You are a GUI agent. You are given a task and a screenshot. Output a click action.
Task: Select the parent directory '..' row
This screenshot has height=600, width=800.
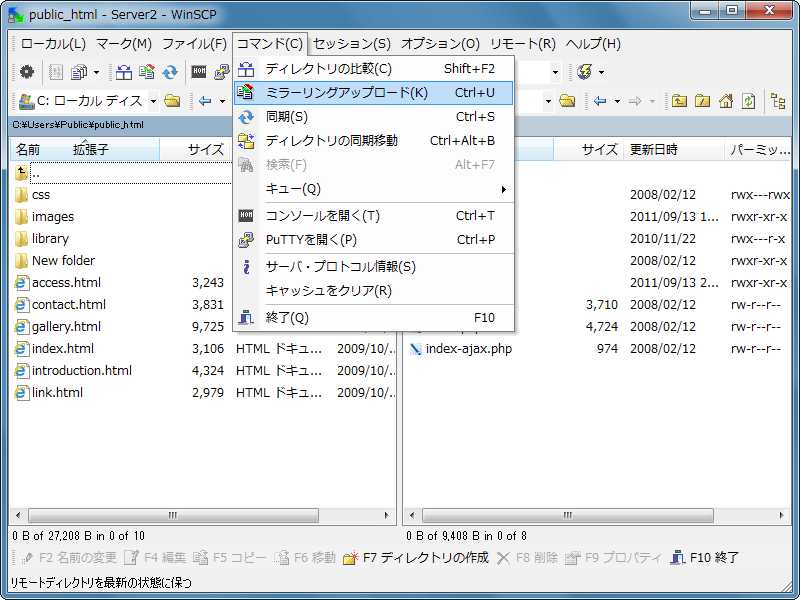tap(122, 173)
